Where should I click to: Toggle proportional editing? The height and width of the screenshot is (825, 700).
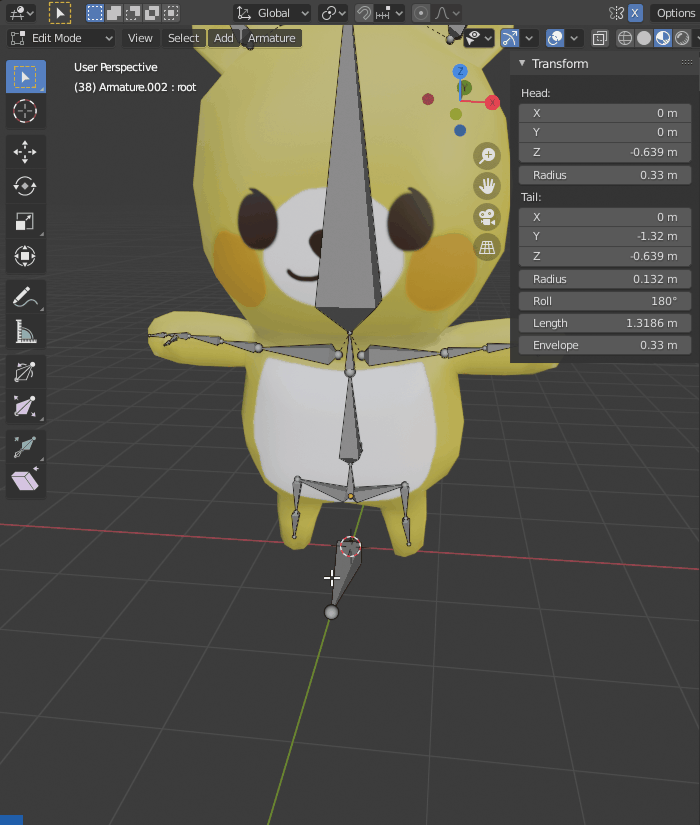point(421,13)
